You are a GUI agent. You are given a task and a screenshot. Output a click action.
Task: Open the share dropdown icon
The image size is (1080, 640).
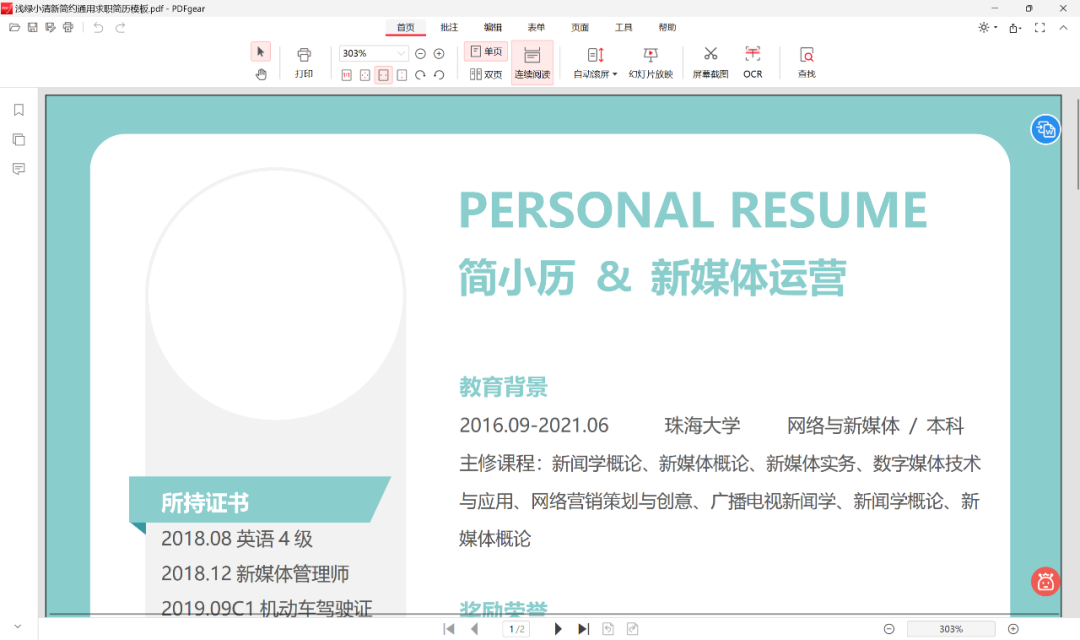click(x=1015, y=28)
